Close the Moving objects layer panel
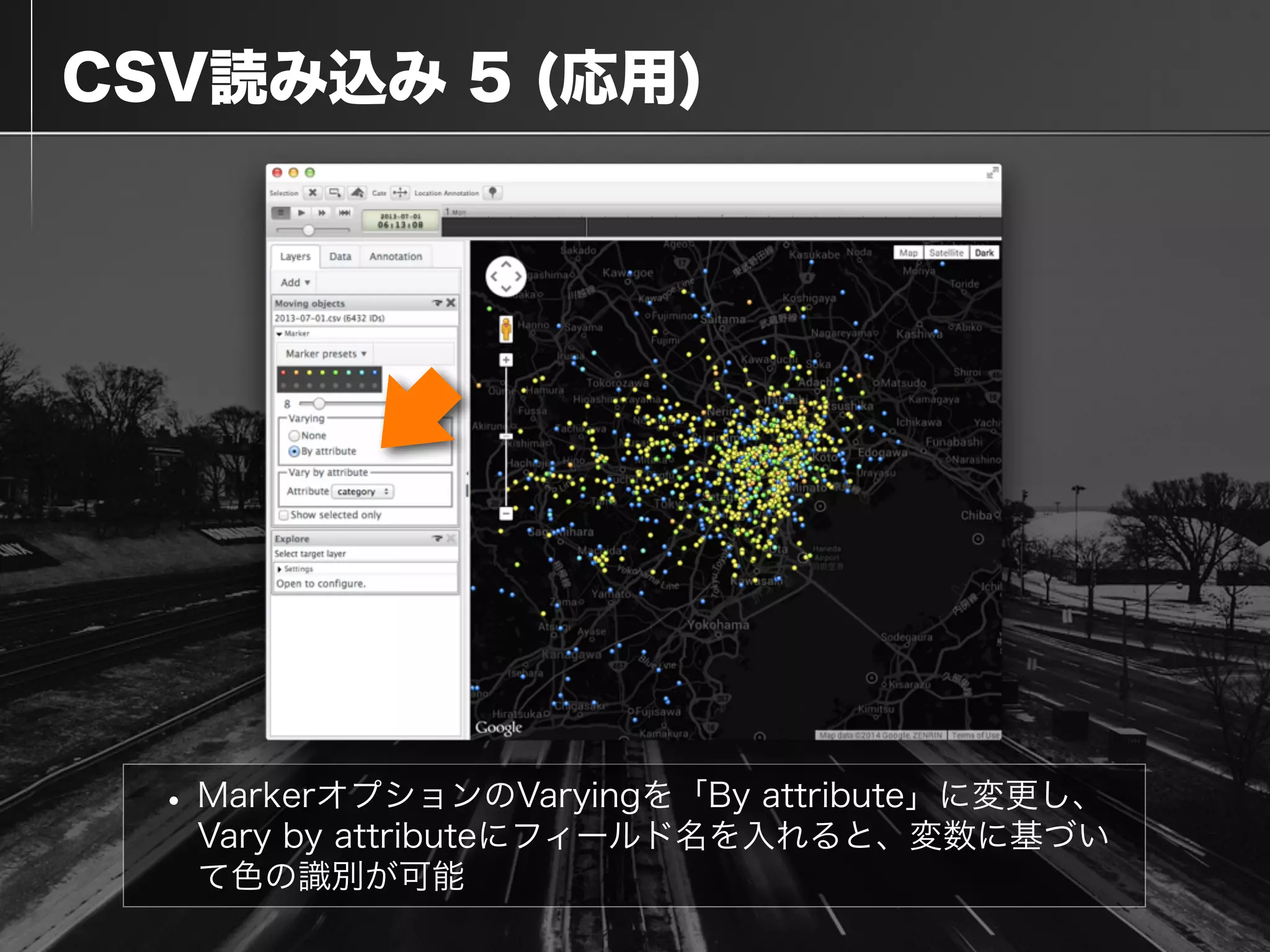Viewport: 1270px width, 952px height. click(x=451, y=302)
